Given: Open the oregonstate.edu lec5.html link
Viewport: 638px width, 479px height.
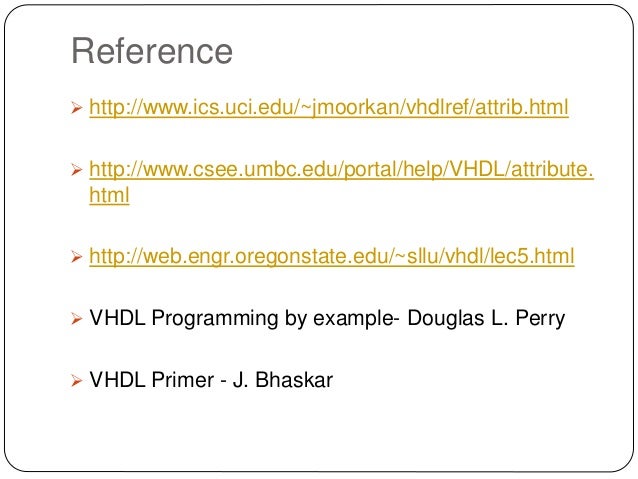Looking at the screenshot, I should tap(332, 256).
